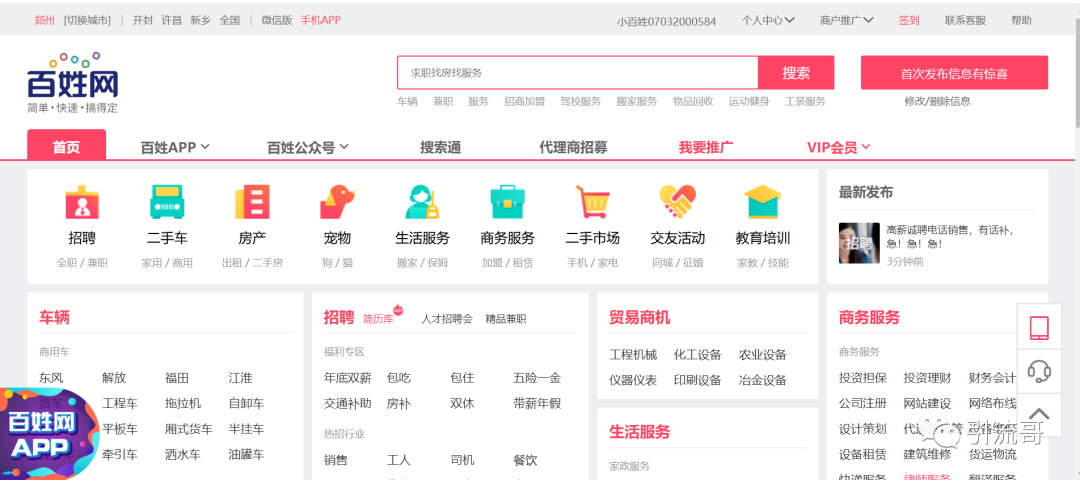This screenshot has height=480, width=1080.
Task: Expand the 个人中心 dropdown menu
Action: [x=767, y=20]
